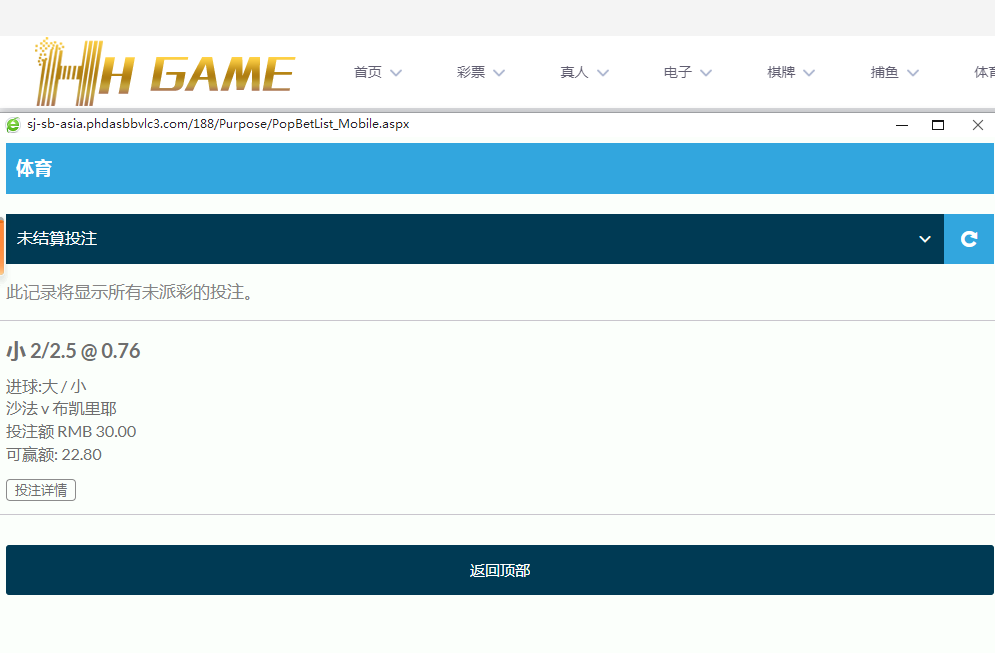Select the bet title 小 2/2.5 @ 0.76

click(x=73, y=351)
